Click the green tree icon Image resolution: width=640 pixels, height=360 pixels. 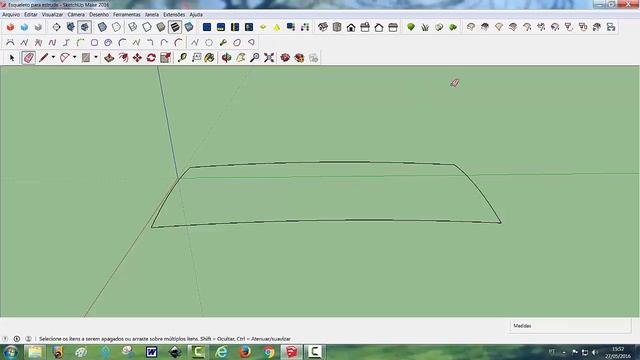[x=411, y=27]
